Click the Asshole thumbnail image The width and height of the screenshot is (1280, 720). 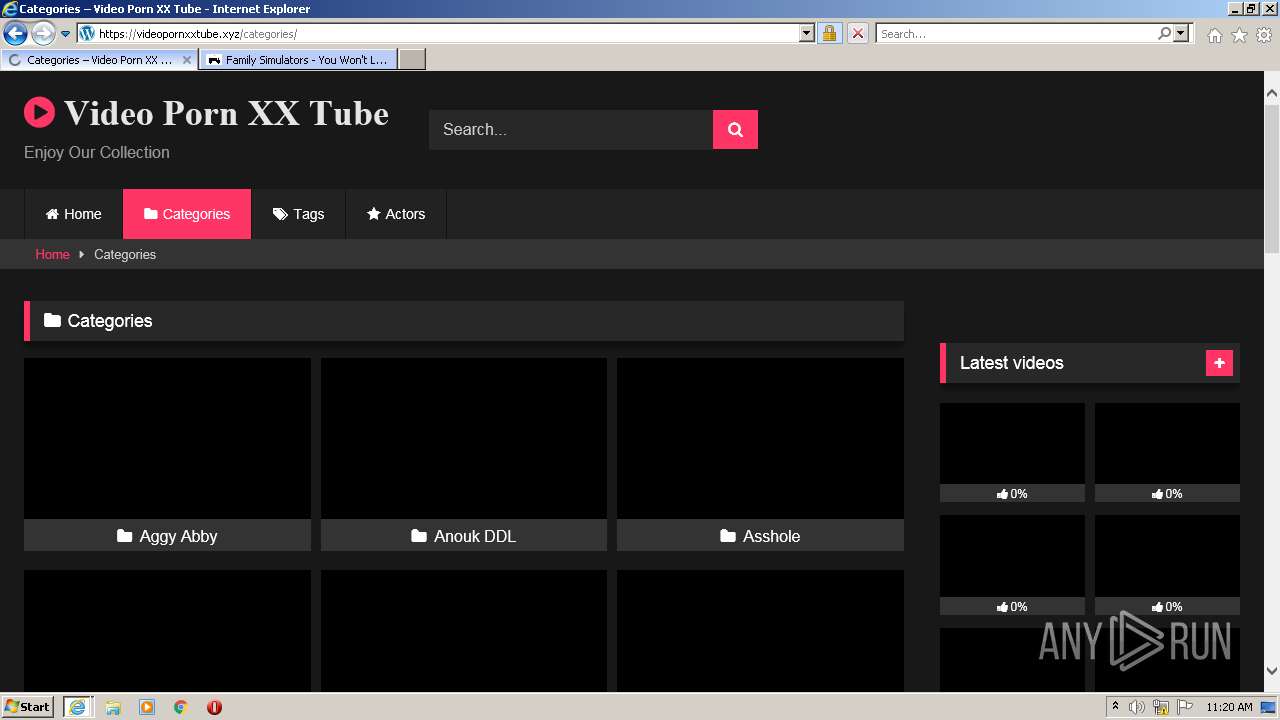[x=760, y=439]
